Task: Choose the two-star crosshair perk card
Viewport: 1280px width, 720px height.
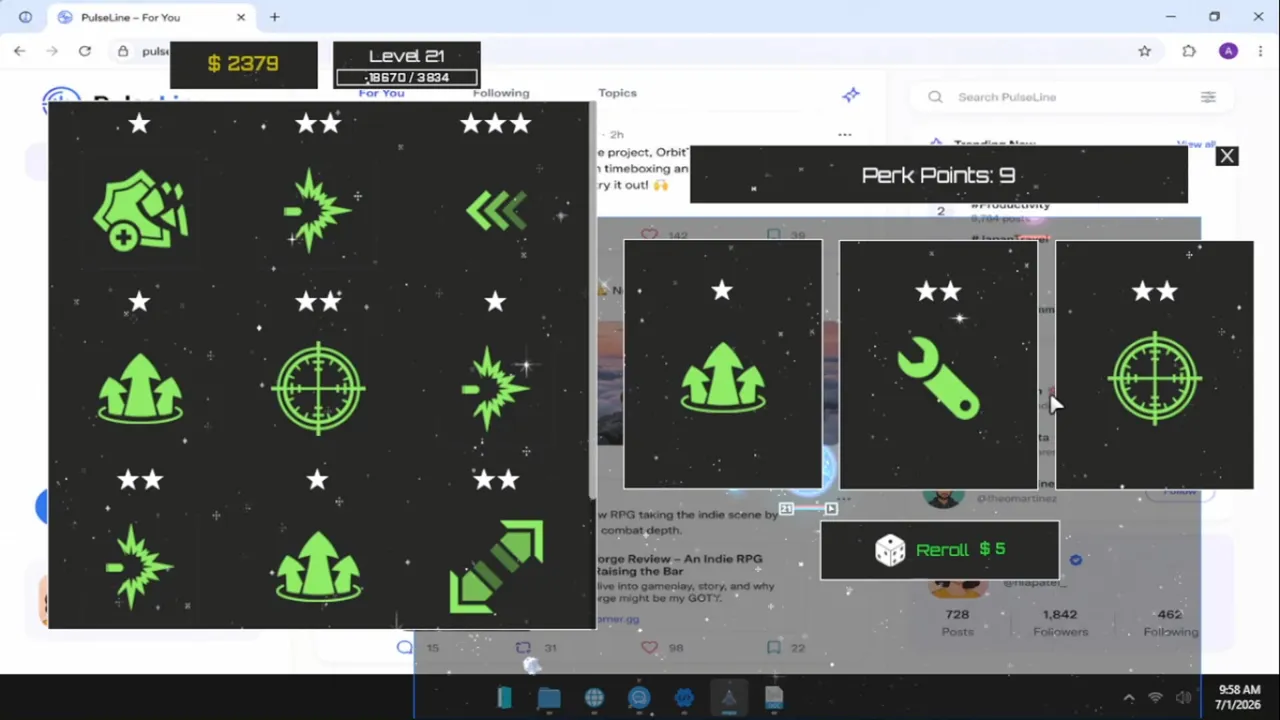Action: pyautogui.click(x=1154, y=364)
